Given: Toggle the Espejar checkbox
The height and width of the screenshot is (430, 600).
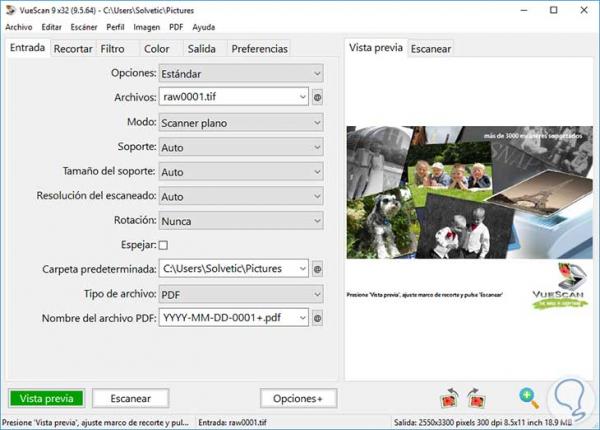Looking at the screenshot, I should [x=163, y=245].
